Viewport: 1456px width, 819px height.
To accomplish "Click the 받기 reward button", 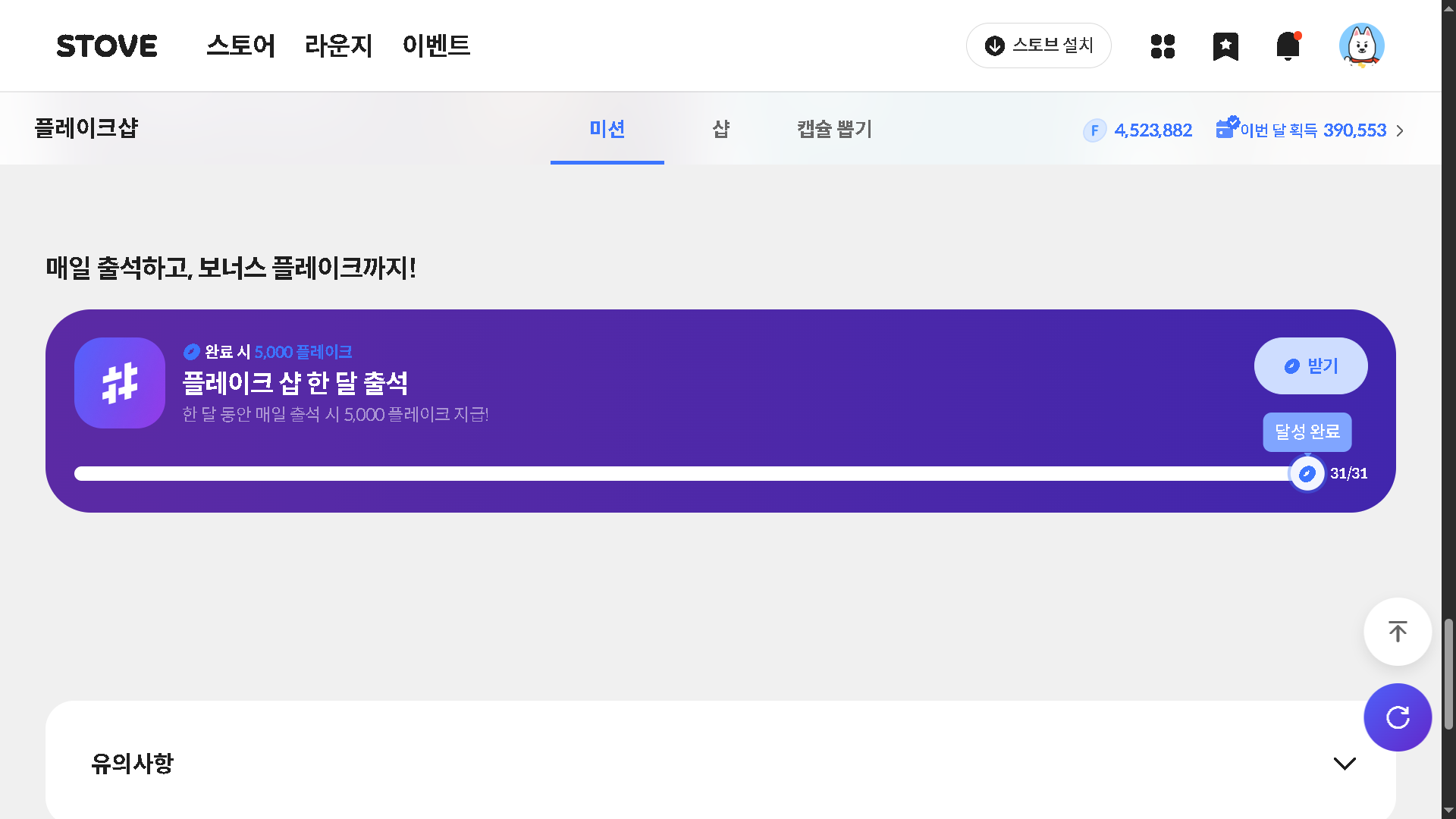I will pyautogui.click(x=1310, y=366).
